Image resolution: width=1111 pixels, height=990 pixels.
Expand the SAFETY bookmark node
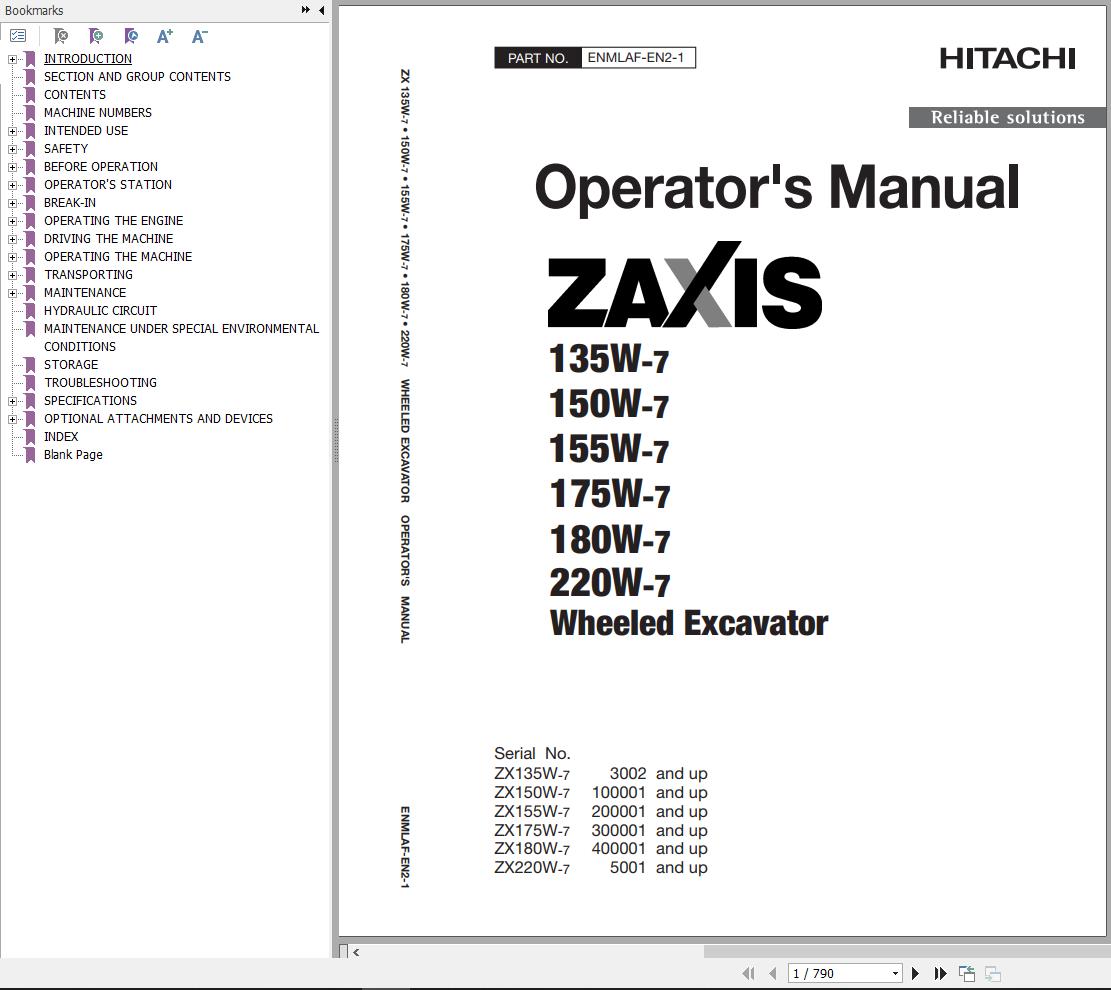tap(12, 149)
